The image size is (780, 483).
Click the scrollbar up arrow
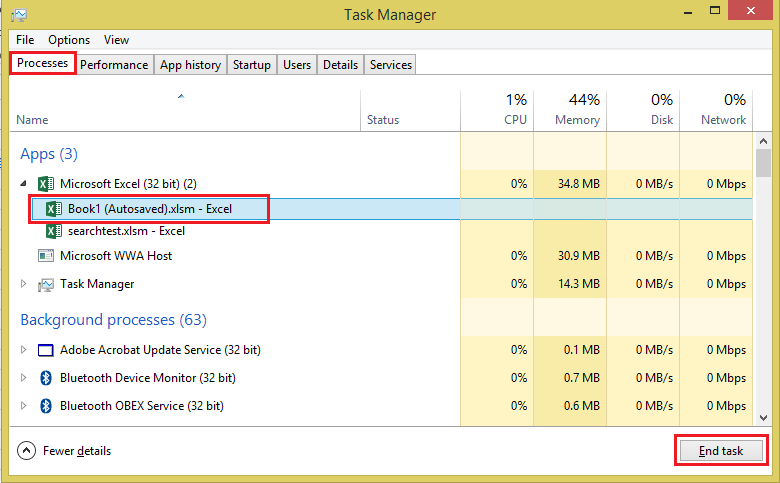(764, 141)
